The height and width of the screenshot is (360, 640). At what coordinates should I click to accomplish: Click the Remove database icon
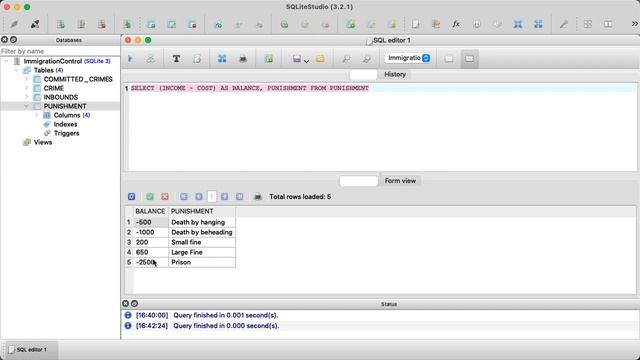[102, 24]
